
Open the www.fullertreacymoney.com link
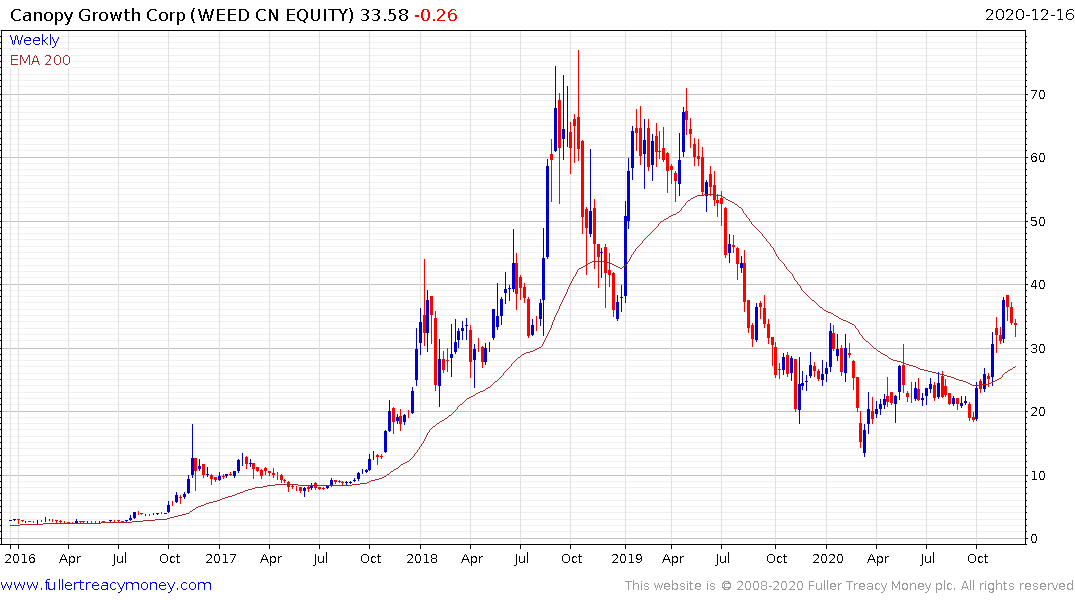pos(106,585)
